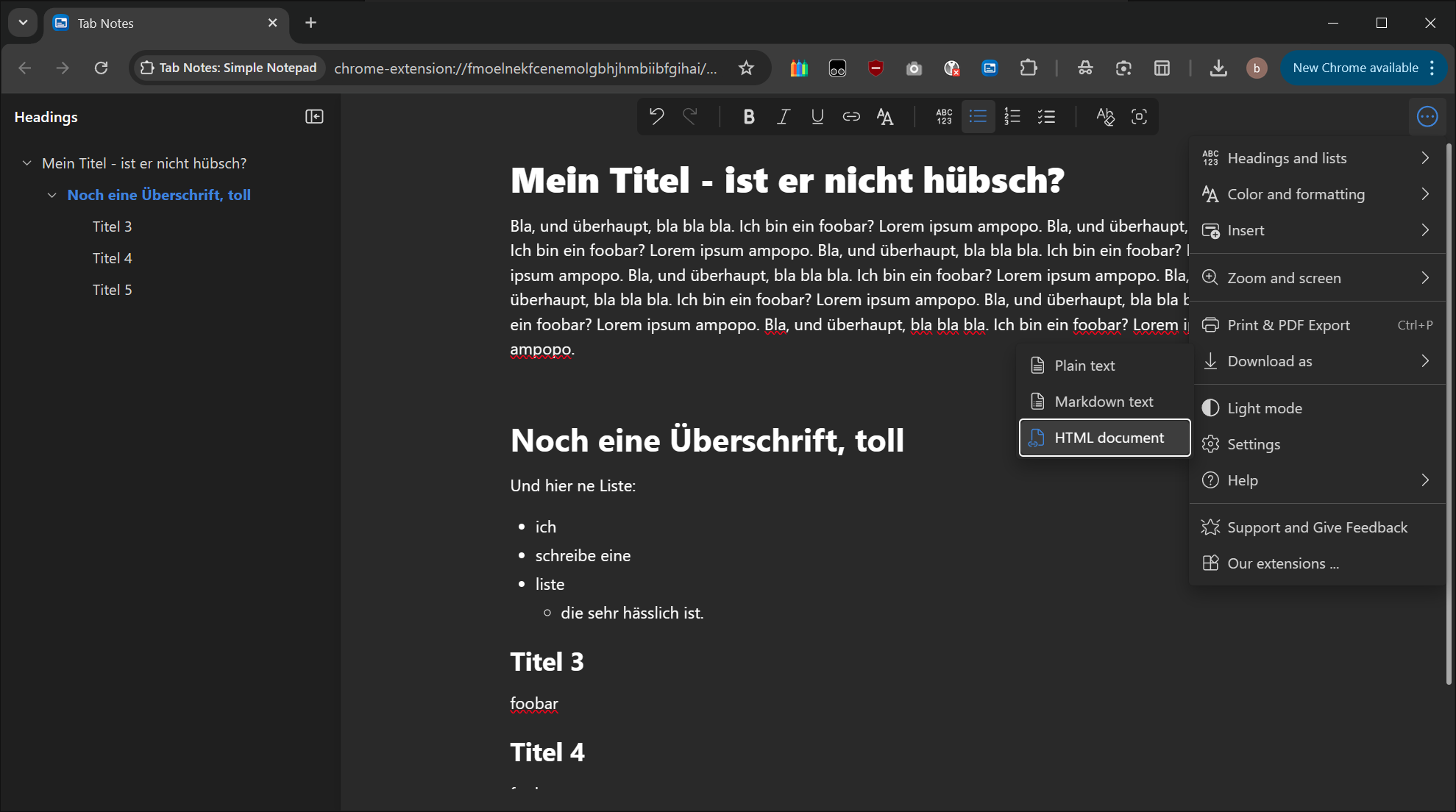The height and width of the screenshot is (812, 1456).
Task: Click Support and Give Feedback
Action: (x=1317, y=527)
